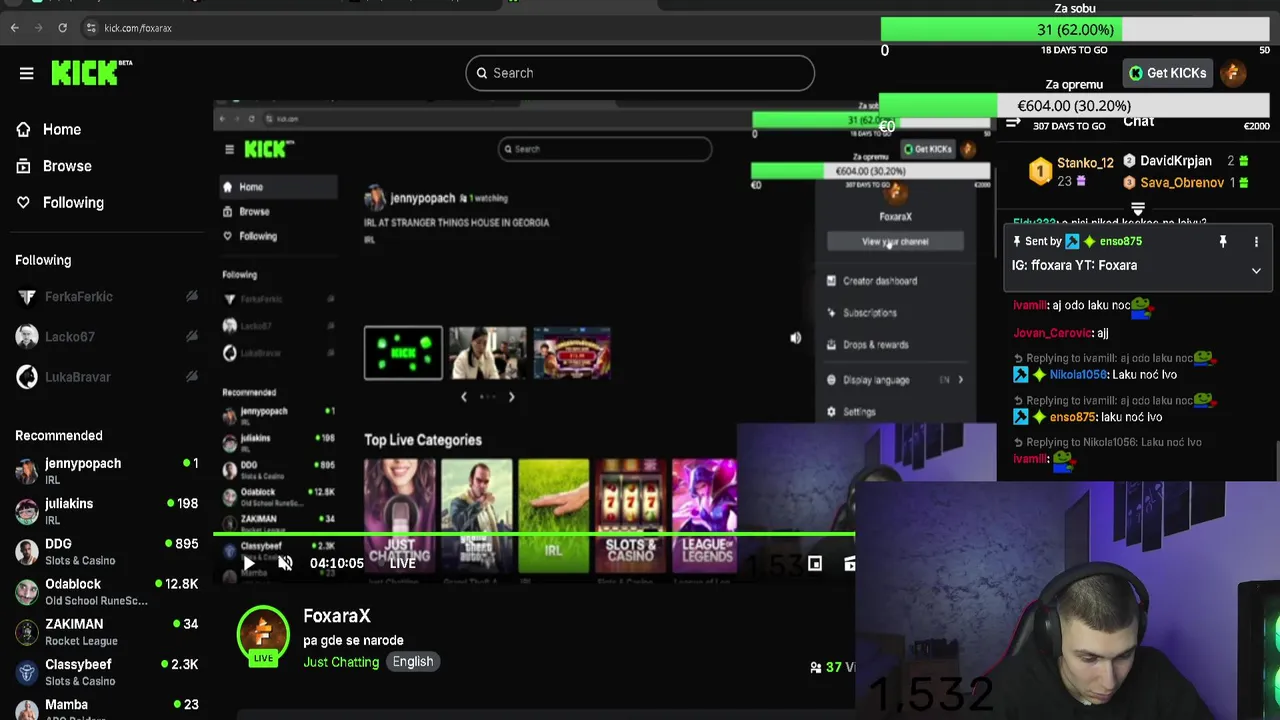This screenshot has width=1280, height=720.
Task: Click the rank 1 badge next to Stanko_12
Action: (x=1041, y=172)
